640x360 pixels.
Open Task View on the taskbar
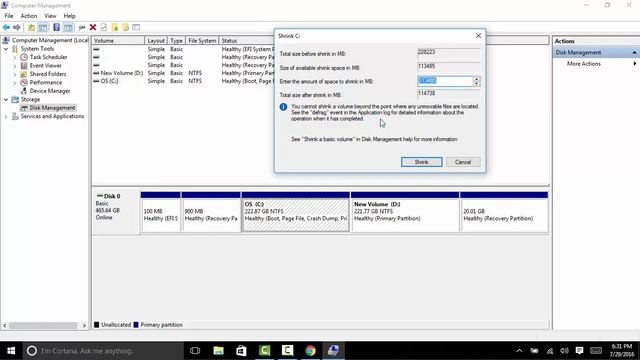195,351
